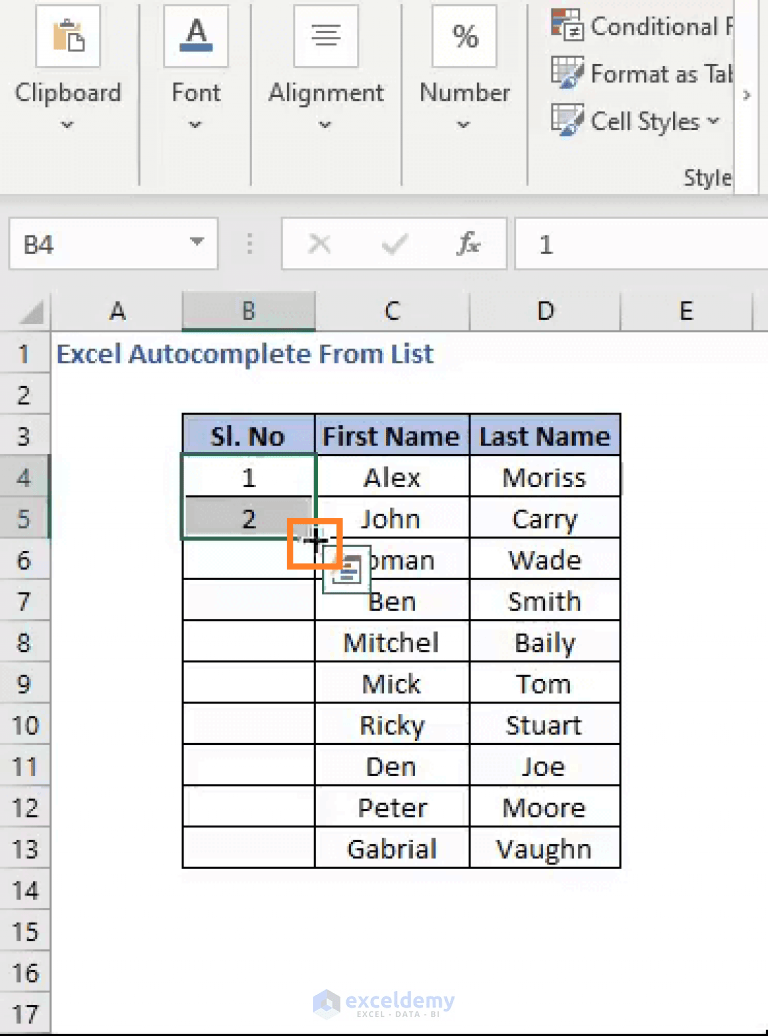This screenshot has width=768, height=1036.
Task: Expand the Number group chevron
Action: pyautogui.click(x=464, y=124)
